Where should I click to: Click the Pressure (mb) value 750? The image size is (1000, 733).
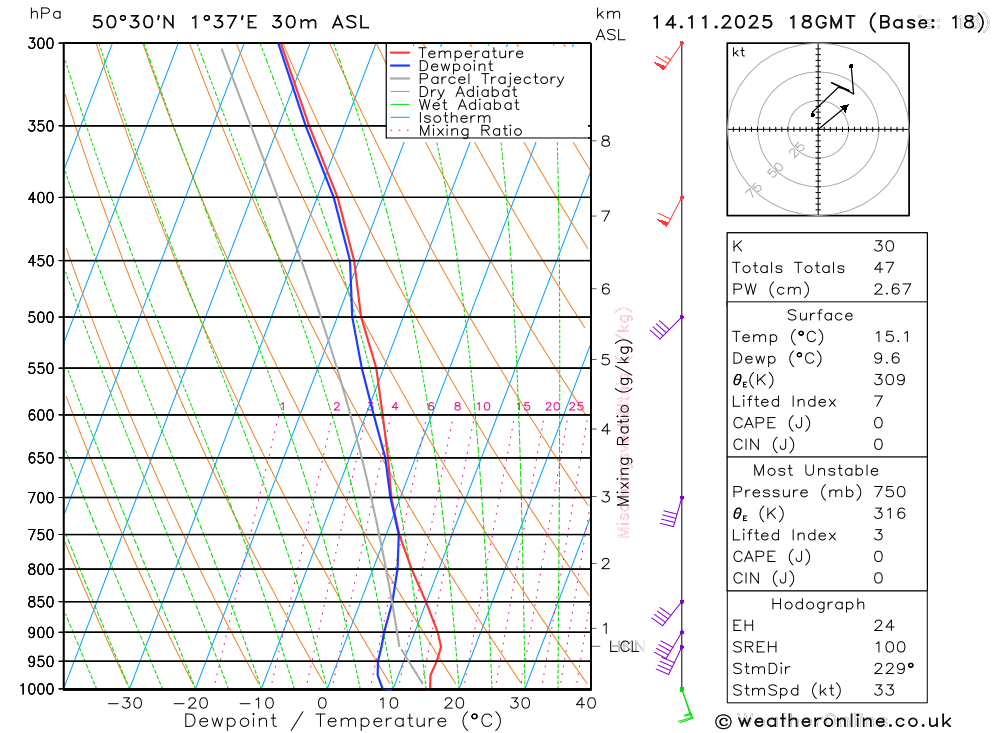pyautogui.click(x=890, y=492)
